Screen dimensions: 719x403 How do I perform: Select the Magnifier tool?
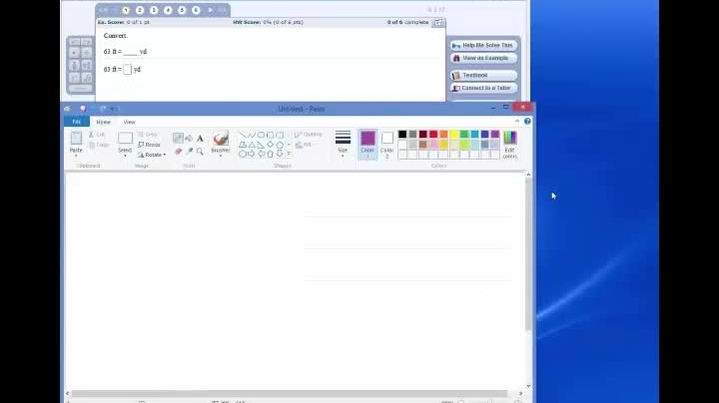coord(200,151)
